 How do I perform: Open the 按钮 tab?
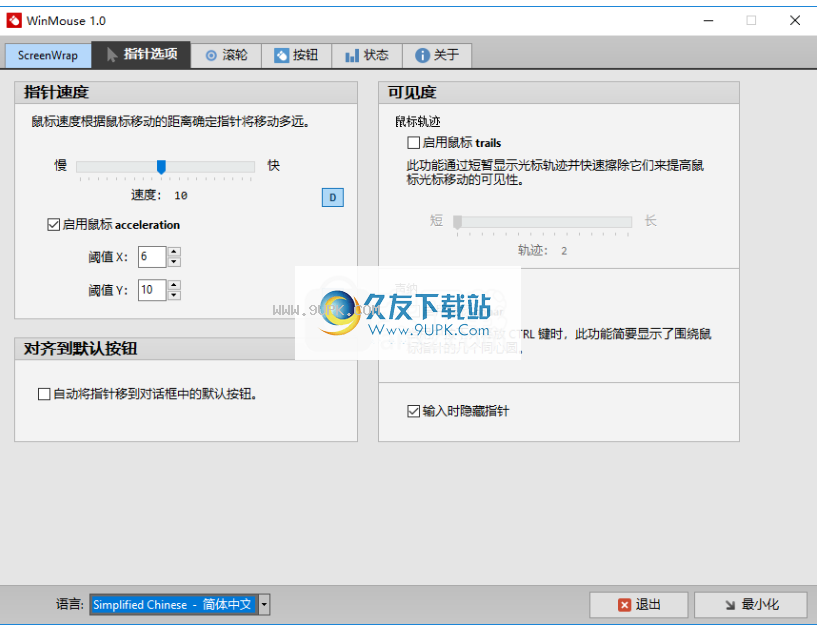pyautogui.click(x=296, y=55)
